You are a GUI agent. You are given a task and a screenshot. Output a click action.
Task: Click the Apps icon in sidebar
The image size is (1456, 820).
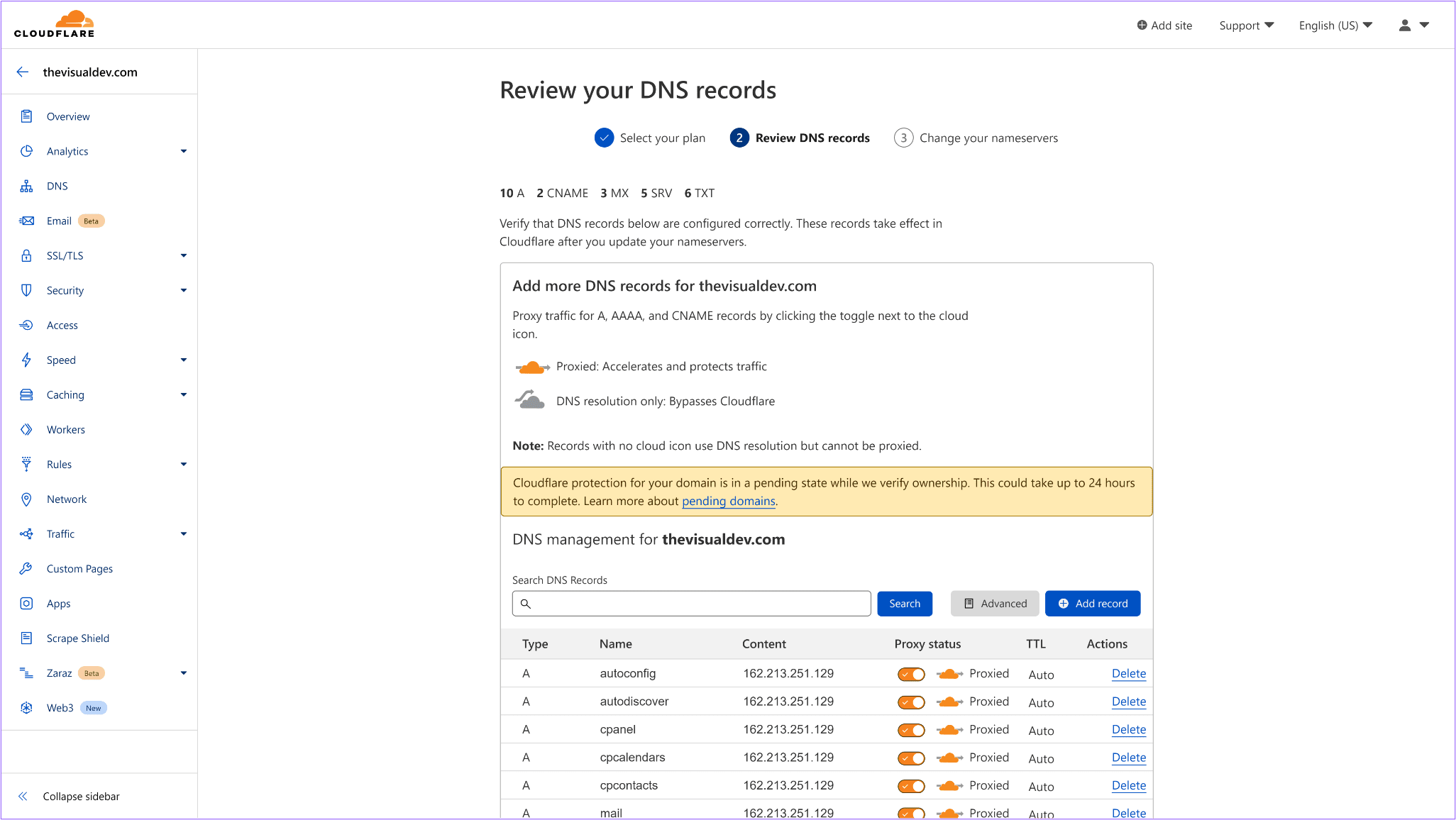26,603
